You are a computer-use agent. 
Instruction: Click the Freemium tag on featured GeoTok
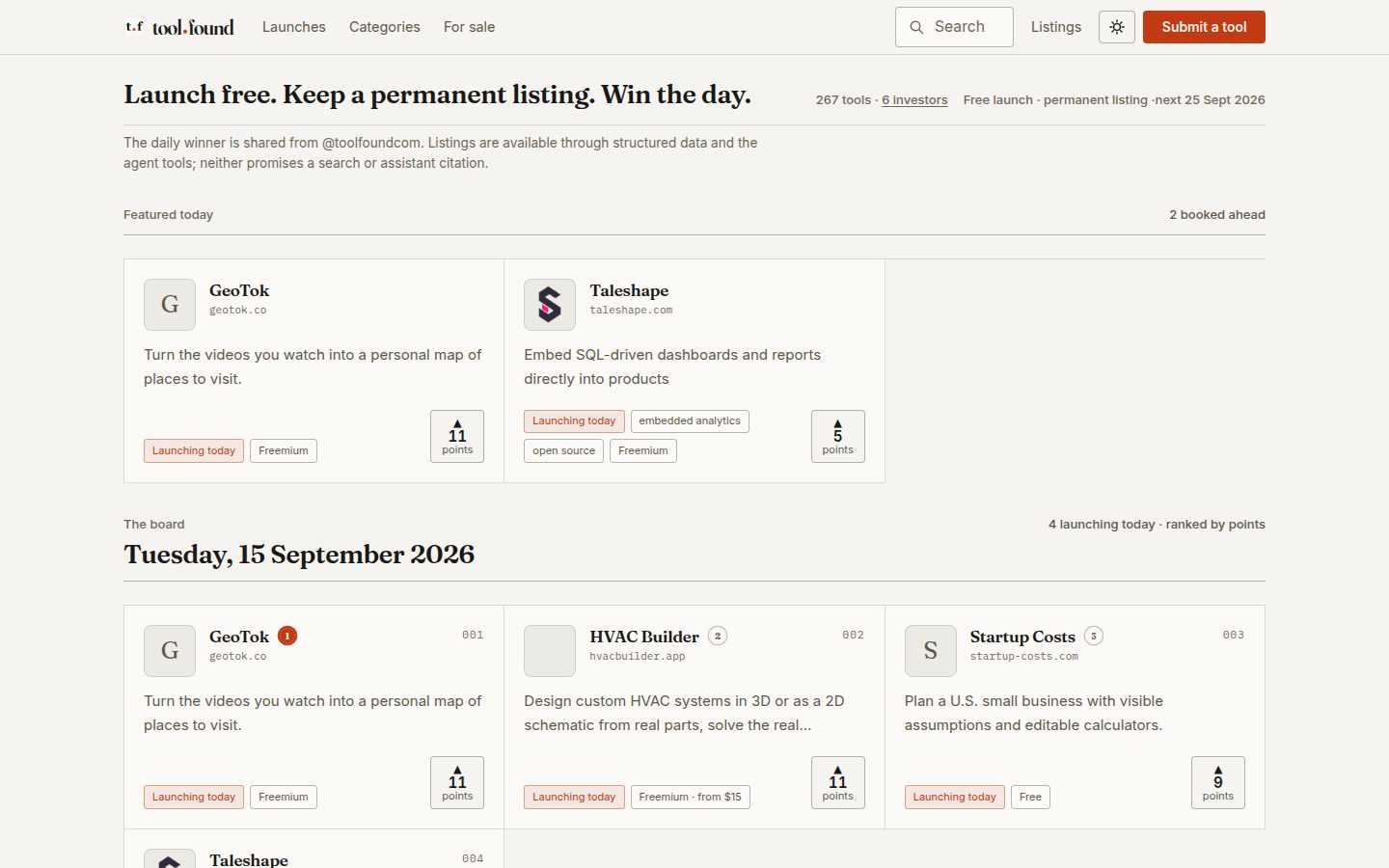[x=284, y=451]
